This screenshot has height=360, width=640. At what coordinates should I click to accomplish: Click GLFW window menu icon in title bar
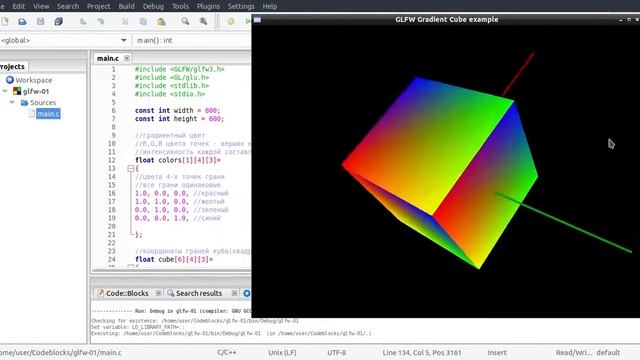tap(257, 20)
